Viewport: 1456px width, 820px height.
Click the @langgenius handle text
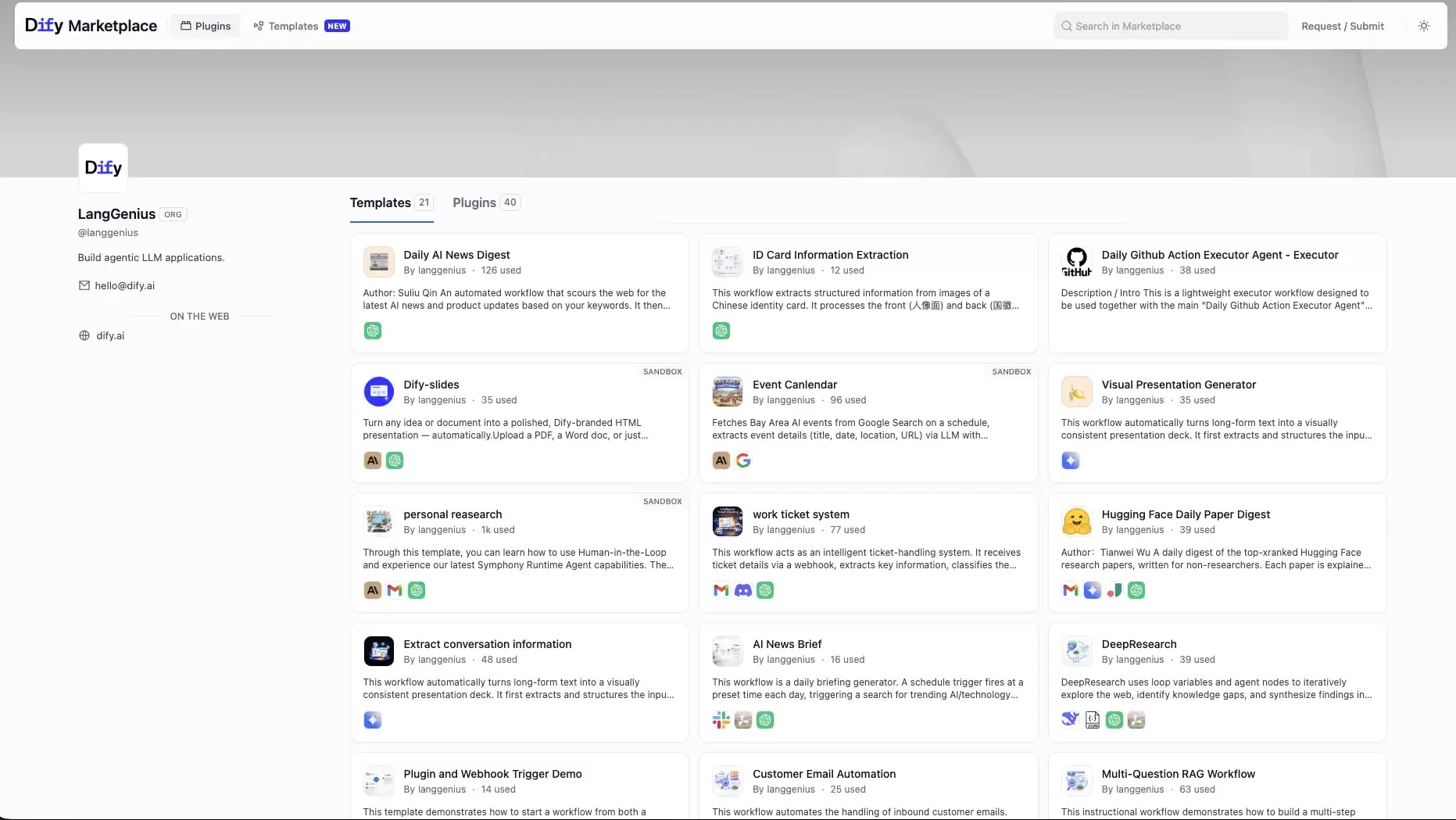tap(108, 232)
